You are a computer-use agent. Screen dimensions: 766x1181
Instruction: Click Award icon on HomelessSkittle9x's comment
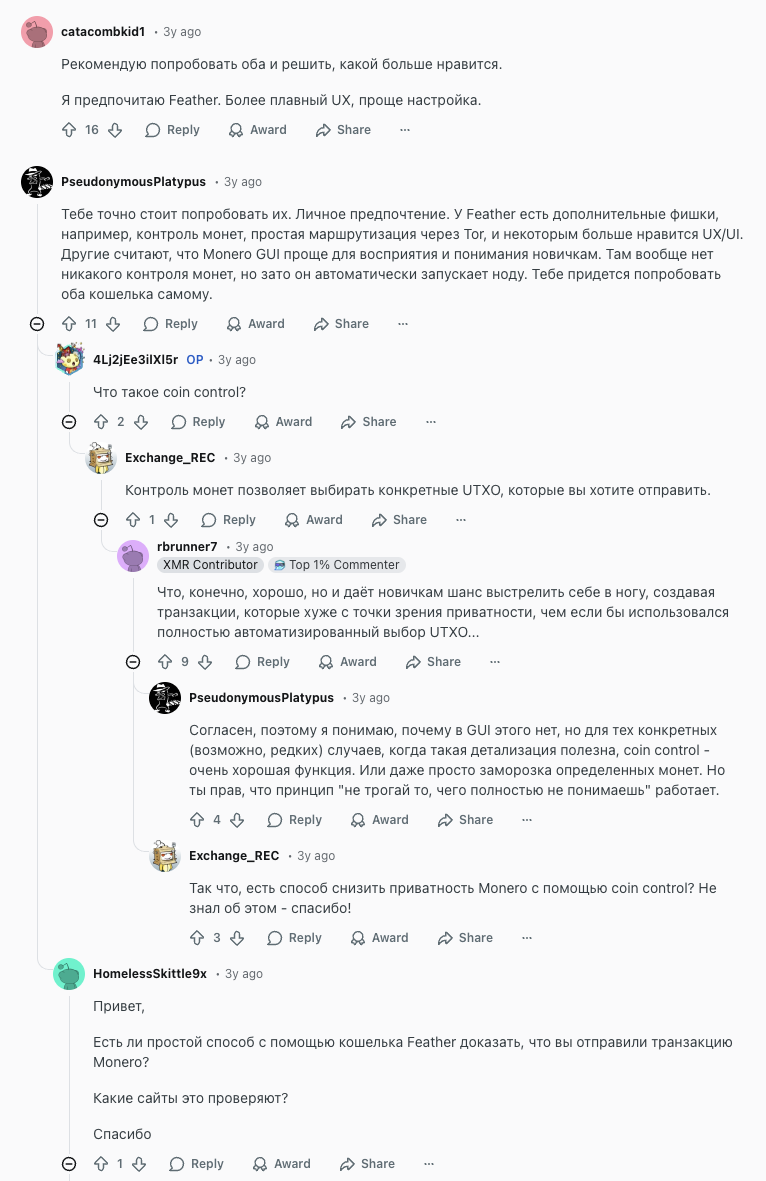point(262,1164)
